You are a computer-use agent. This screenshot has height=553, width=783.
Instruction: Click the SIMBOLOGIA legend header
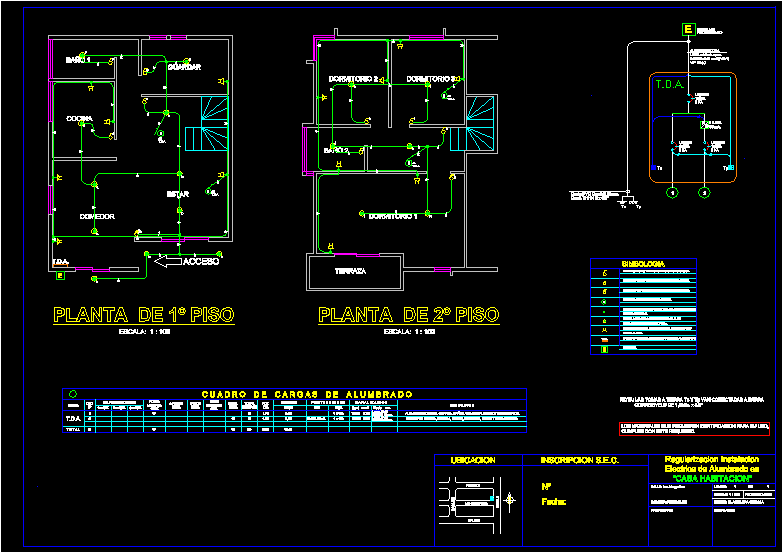click(x=643, y=265)
